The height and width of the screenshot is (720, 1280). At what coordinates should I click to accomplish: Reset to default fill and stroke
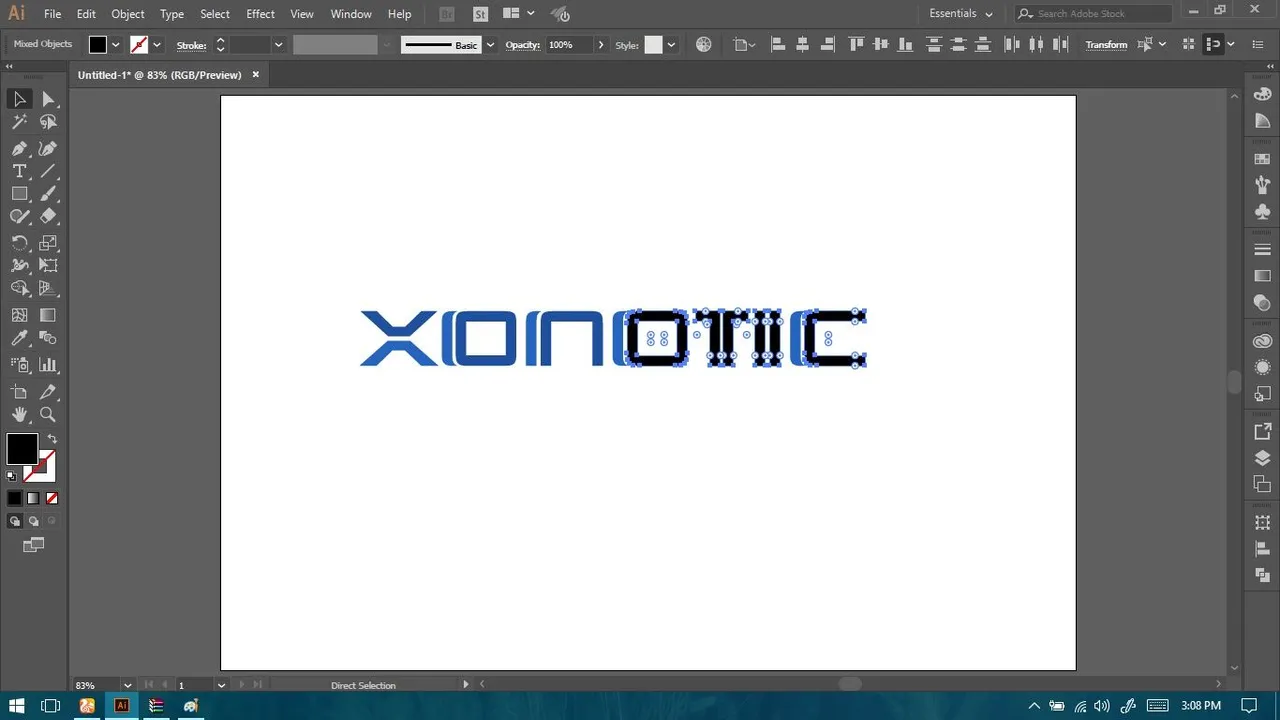pyautogui.click(x=11, y=476)
